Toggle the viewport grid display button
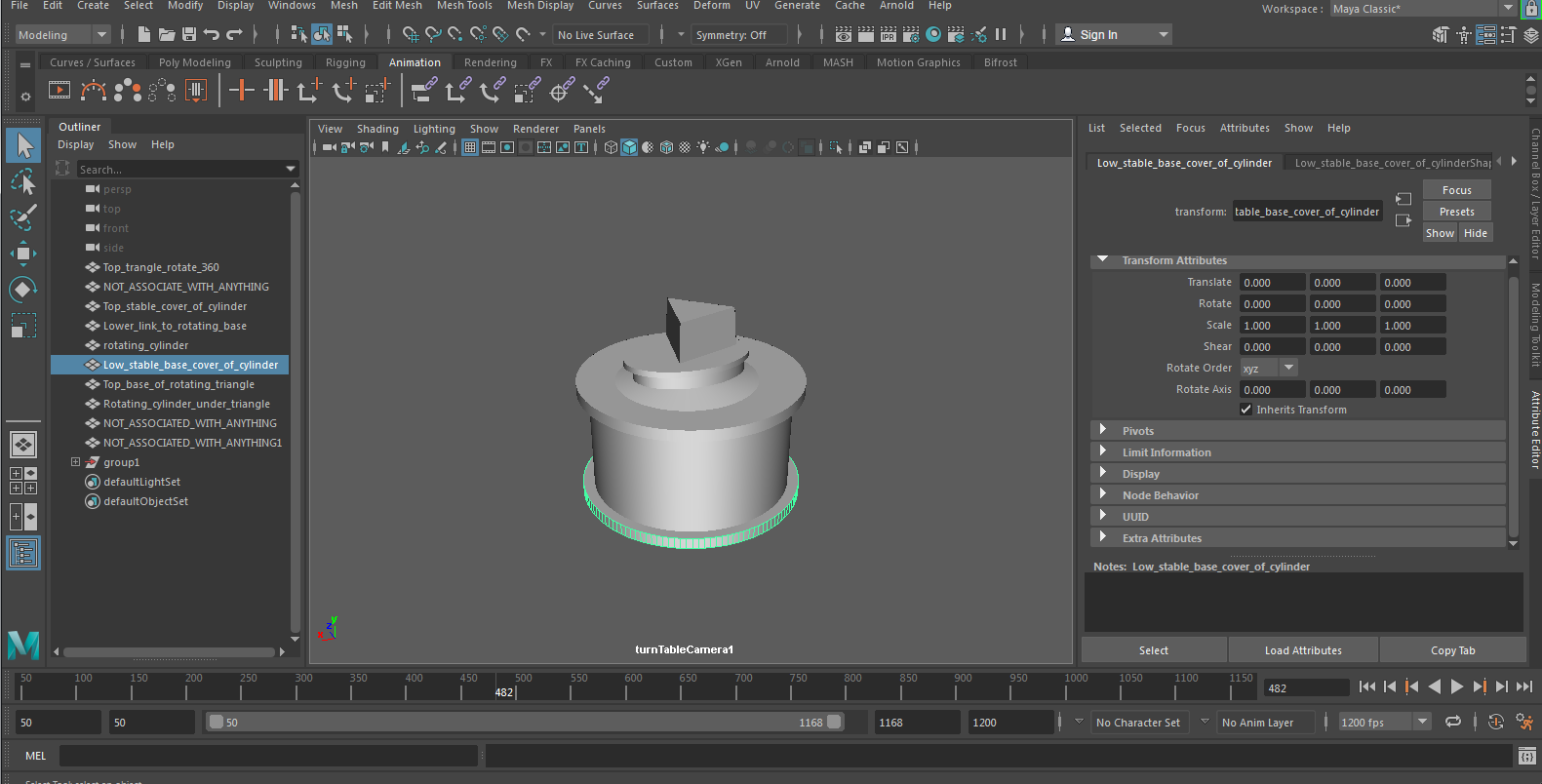 click(x=470, y=148)
